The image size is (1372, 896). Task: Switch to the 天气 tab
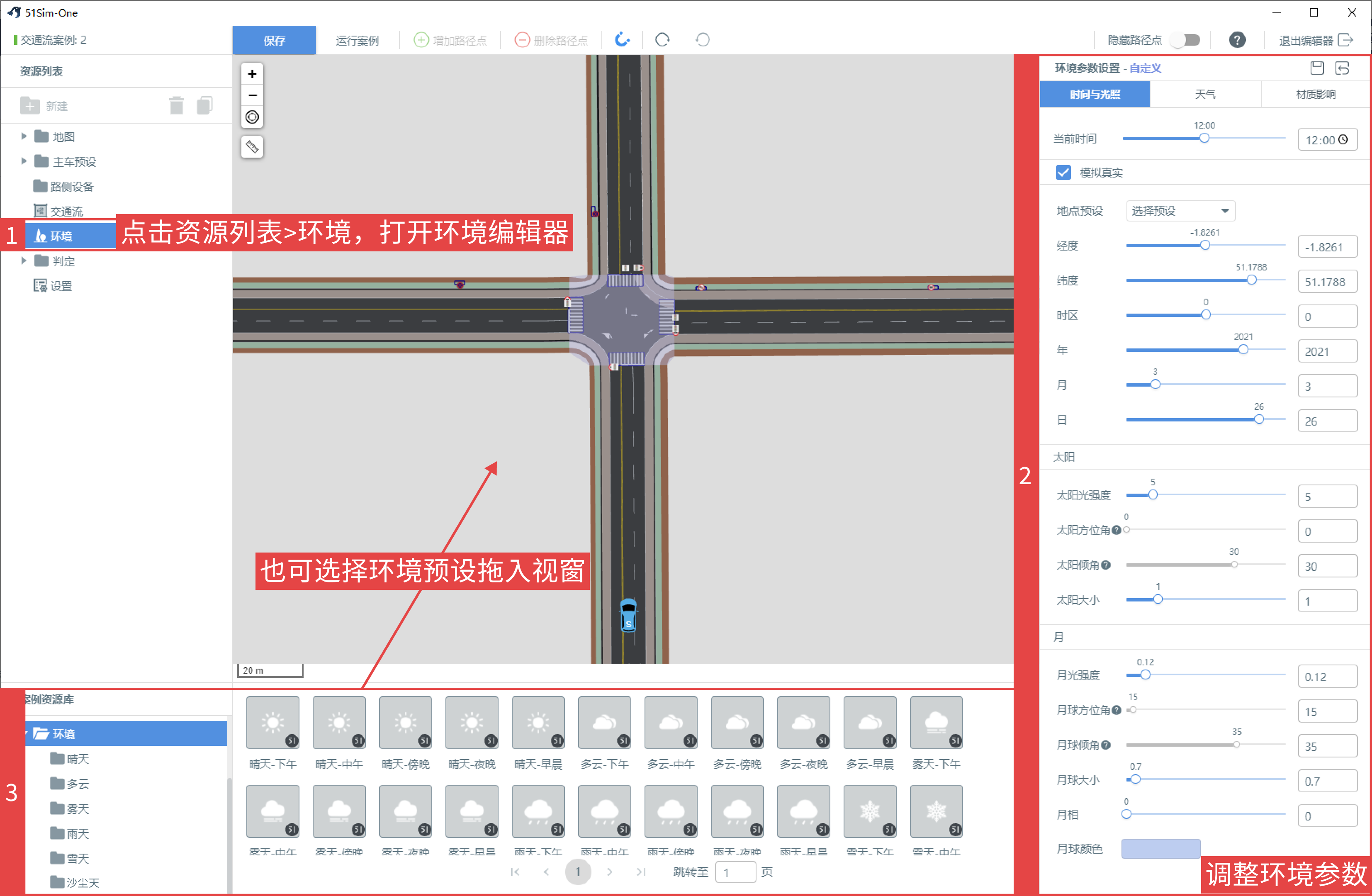[x=1205, y=94]
